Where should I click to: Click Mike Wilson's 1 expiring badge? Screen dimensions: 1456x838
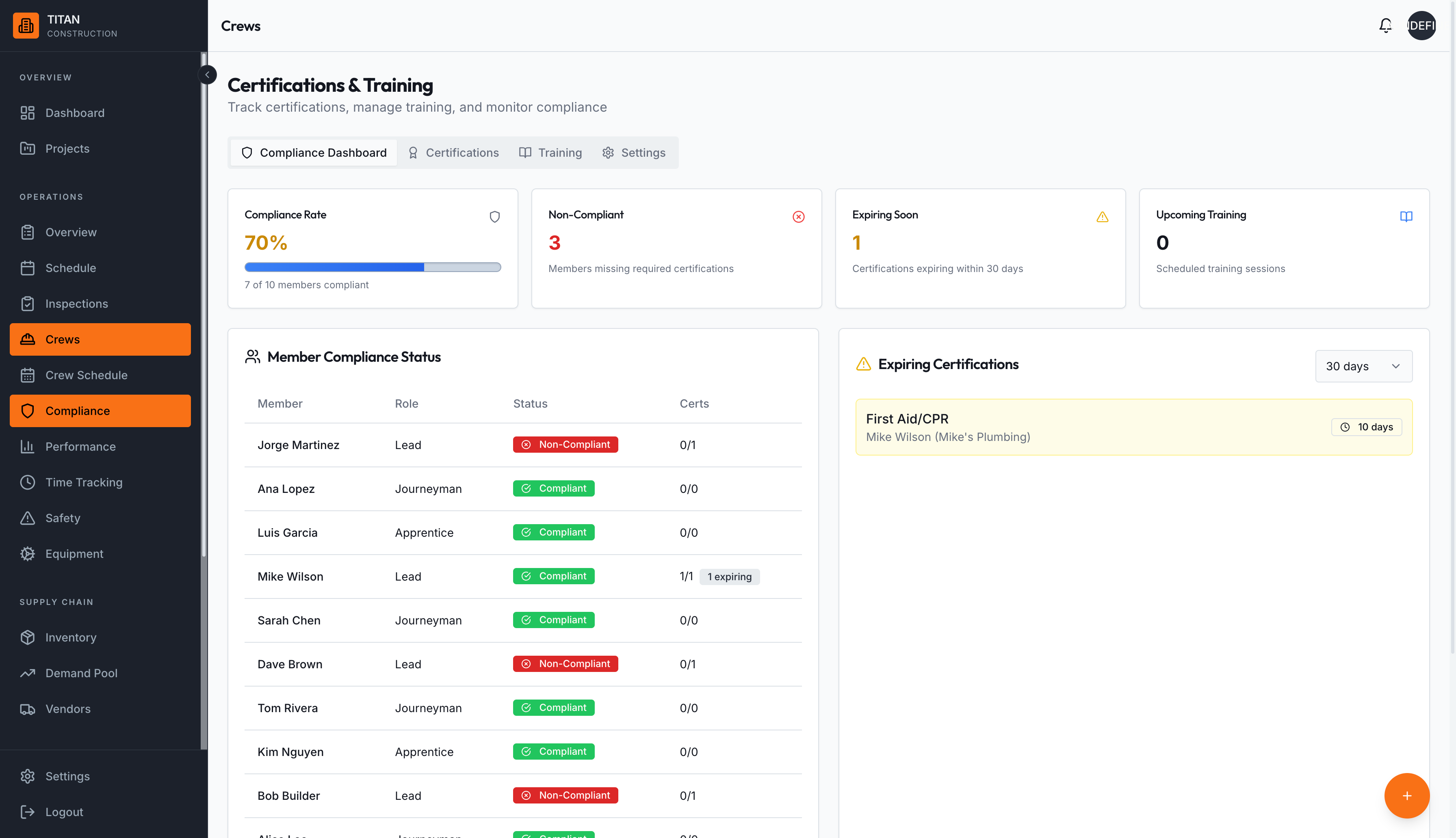730,577
